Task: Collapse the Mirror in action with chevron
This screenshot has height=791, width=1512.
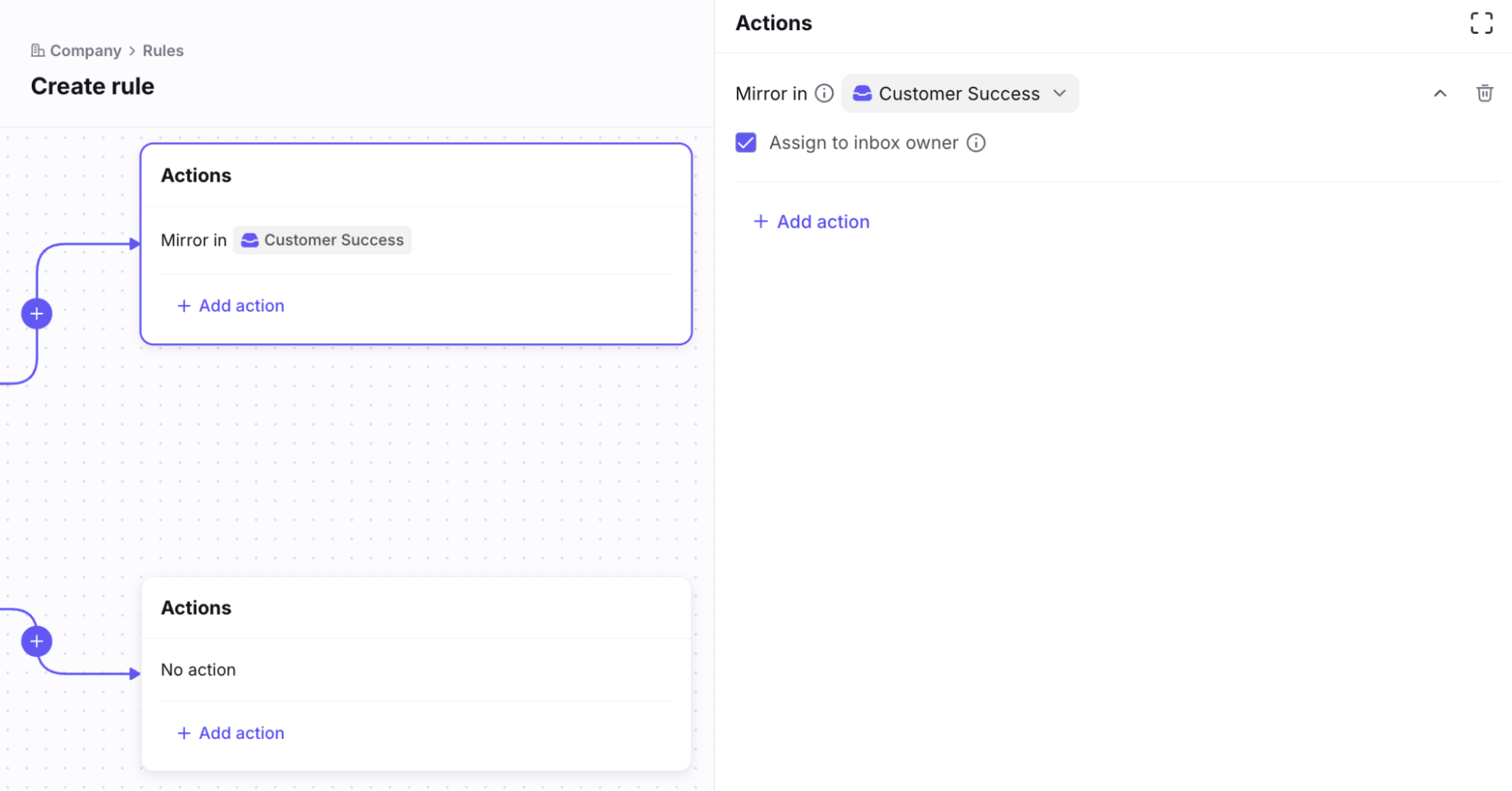Action: pos(1439,94)
